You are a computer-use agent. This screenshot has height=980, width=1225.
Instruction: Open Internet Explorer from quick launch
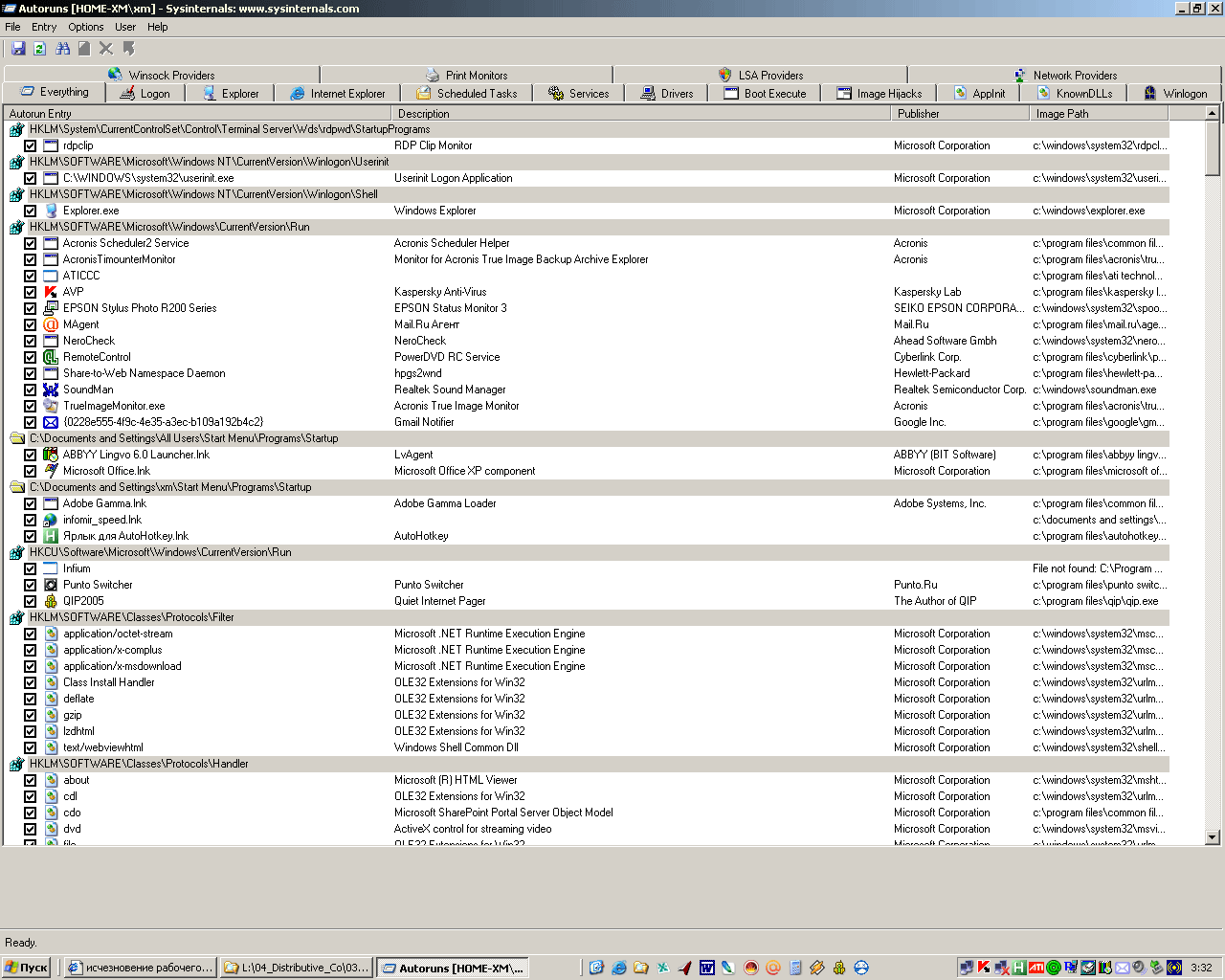(619, 968)
